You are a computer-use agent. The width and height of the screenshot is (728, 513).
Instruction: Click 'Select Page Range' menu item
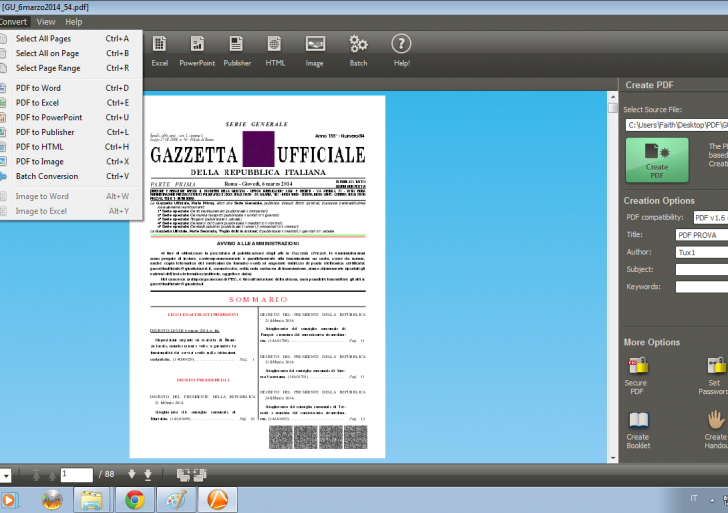pyautogui.click(x=48, y=68)
